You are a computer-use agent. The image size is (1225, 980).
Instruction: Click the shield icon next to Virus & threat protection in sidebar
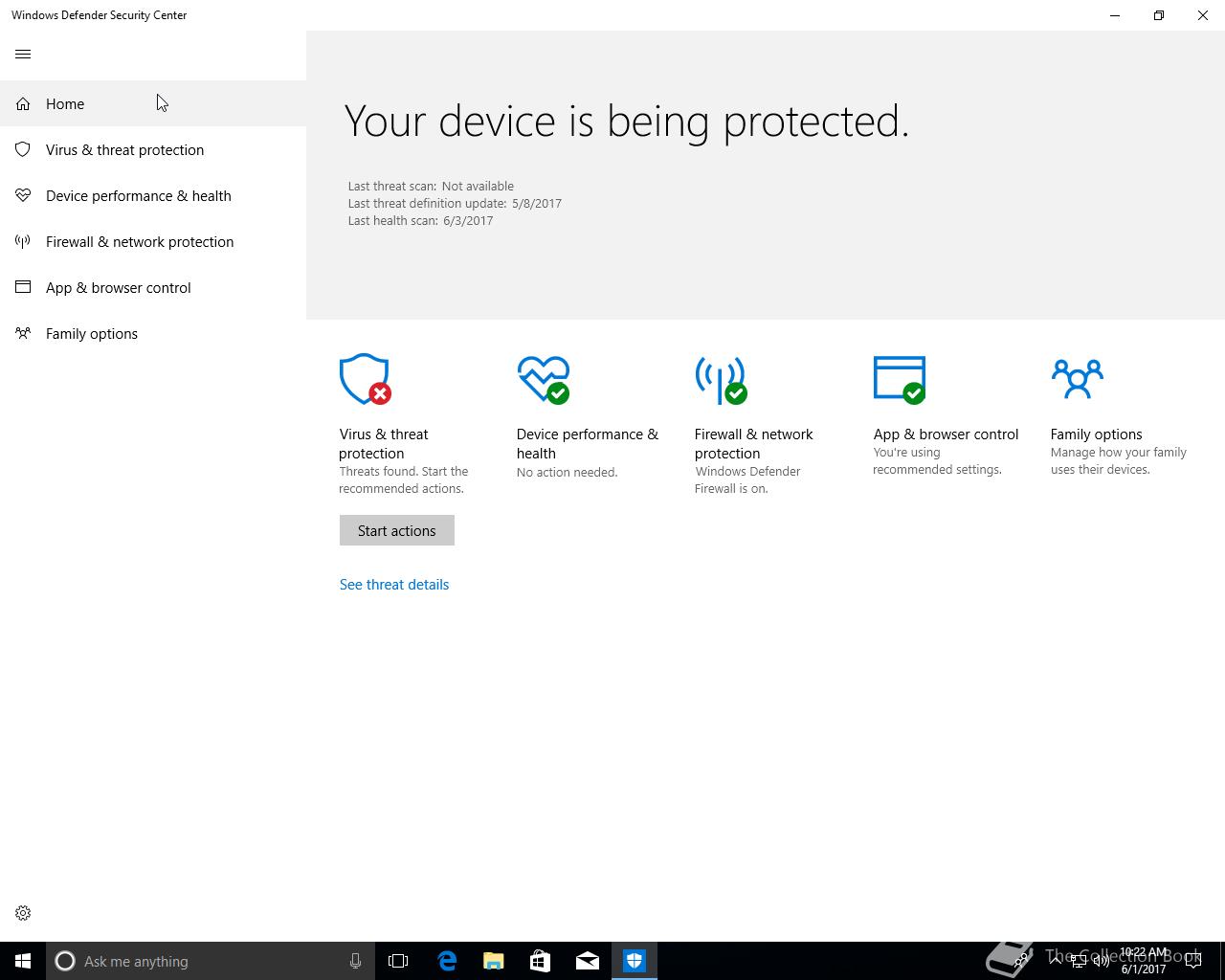tap(23, 149)
